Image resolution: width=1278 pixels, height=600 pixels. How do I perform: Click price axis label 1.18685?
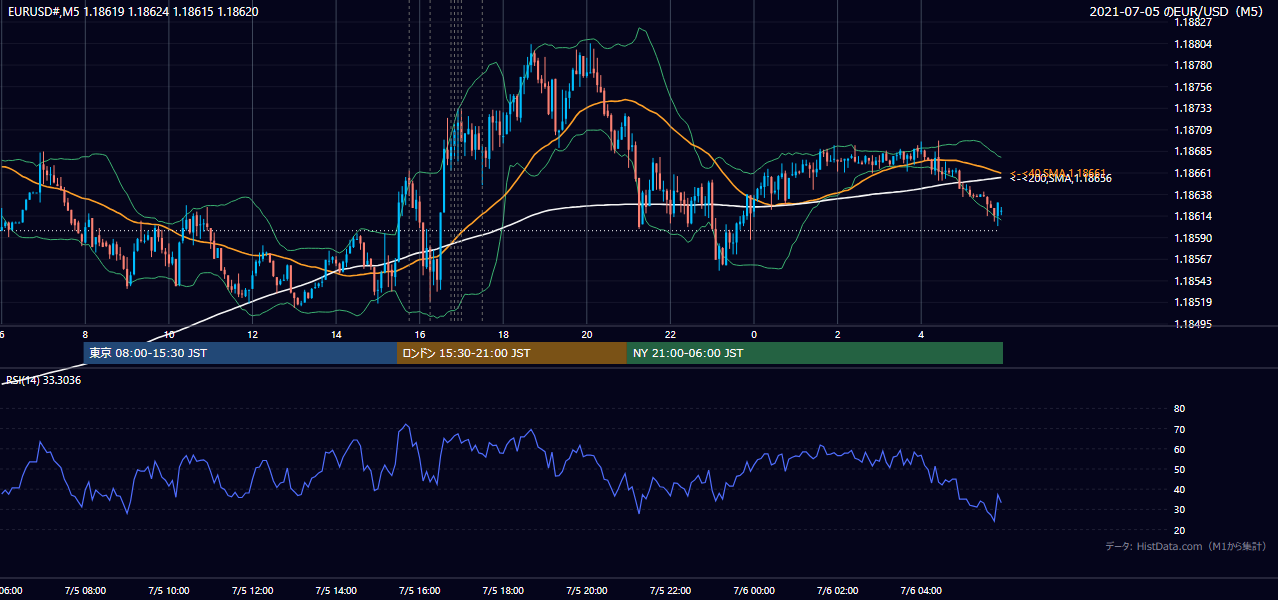(x=1193, y=151)
